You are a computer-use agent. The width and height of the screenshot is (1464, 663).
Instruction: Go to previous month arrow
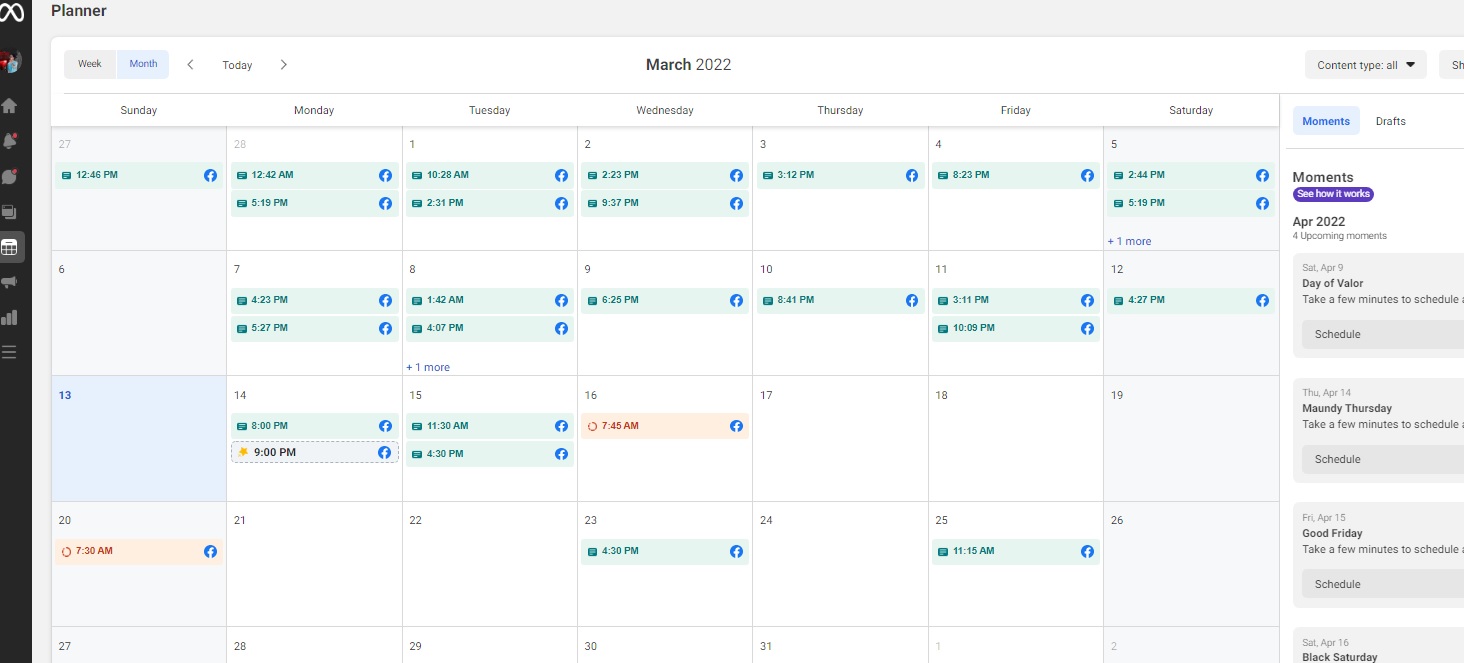190,64
